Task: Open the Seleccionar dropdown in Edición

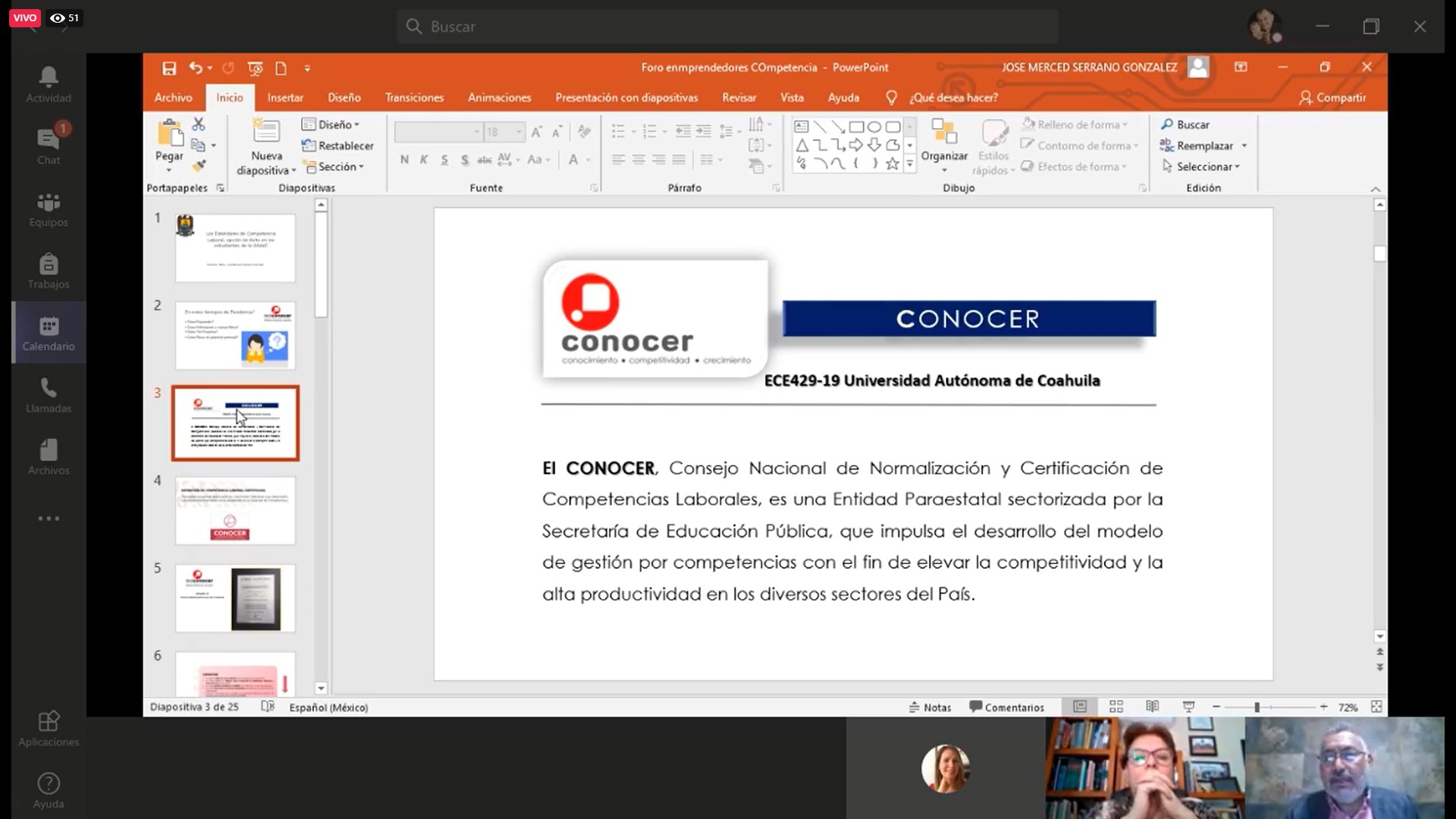Action: pyautogui.click(x=1201, y=167)
